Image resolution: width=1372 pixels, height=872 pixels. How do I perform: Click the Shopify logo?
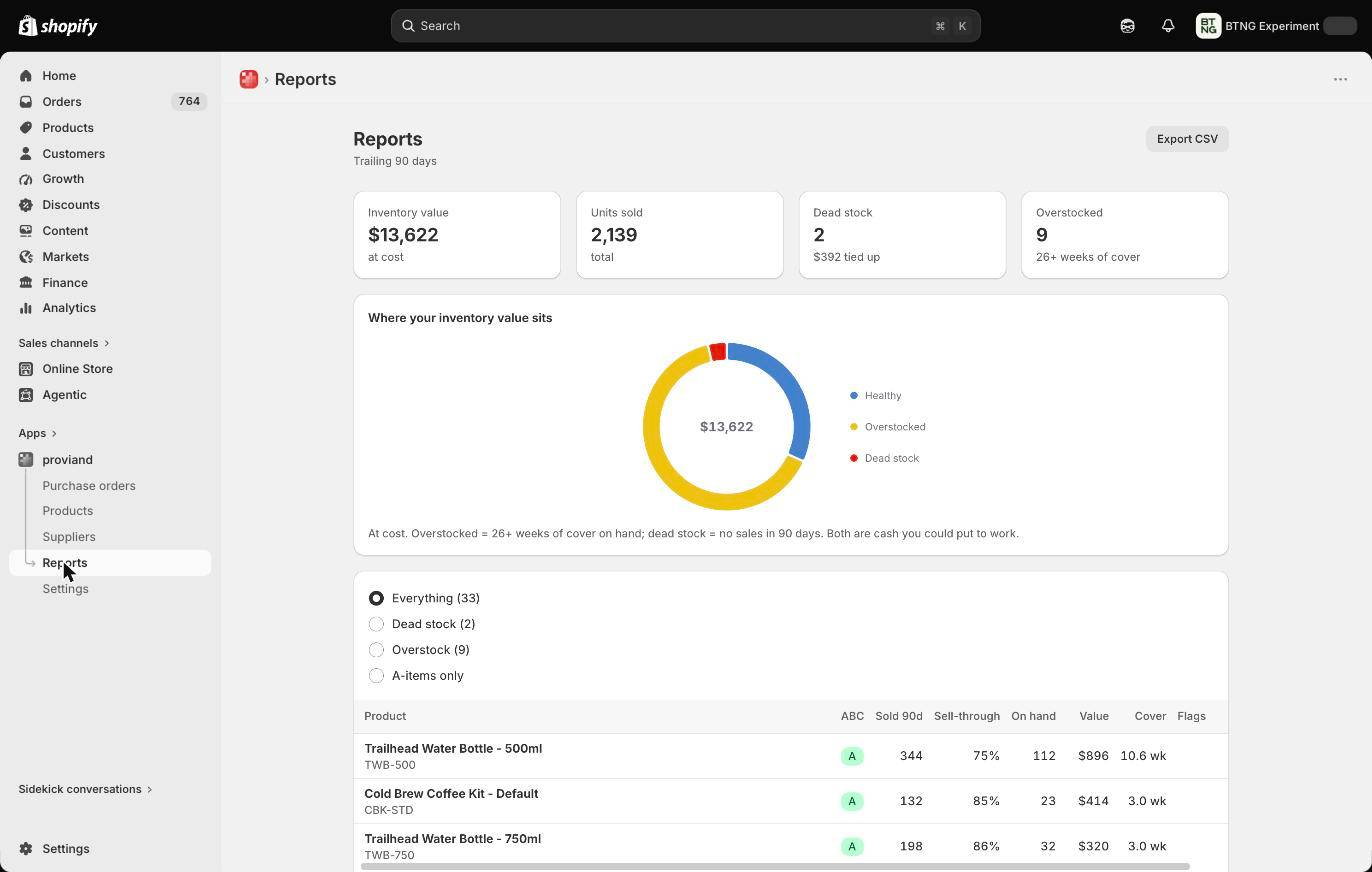[58, 26]
